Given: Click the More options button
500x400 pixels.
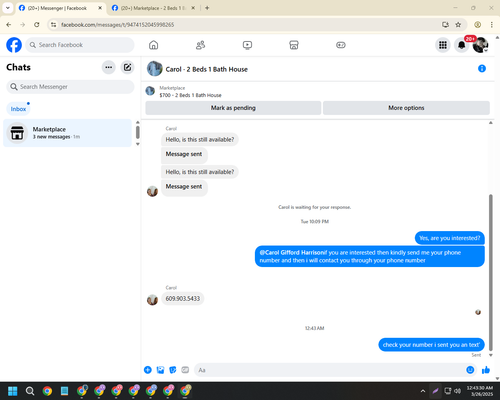Looking at the screenshot, I should (406, 108).
